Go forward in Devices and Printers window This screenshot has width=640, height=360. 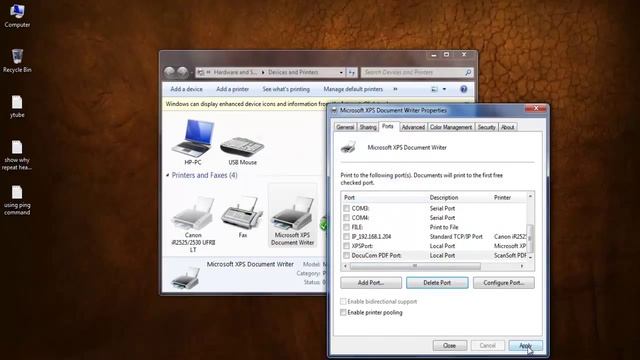pyautogui.click(x=182, y=72)
